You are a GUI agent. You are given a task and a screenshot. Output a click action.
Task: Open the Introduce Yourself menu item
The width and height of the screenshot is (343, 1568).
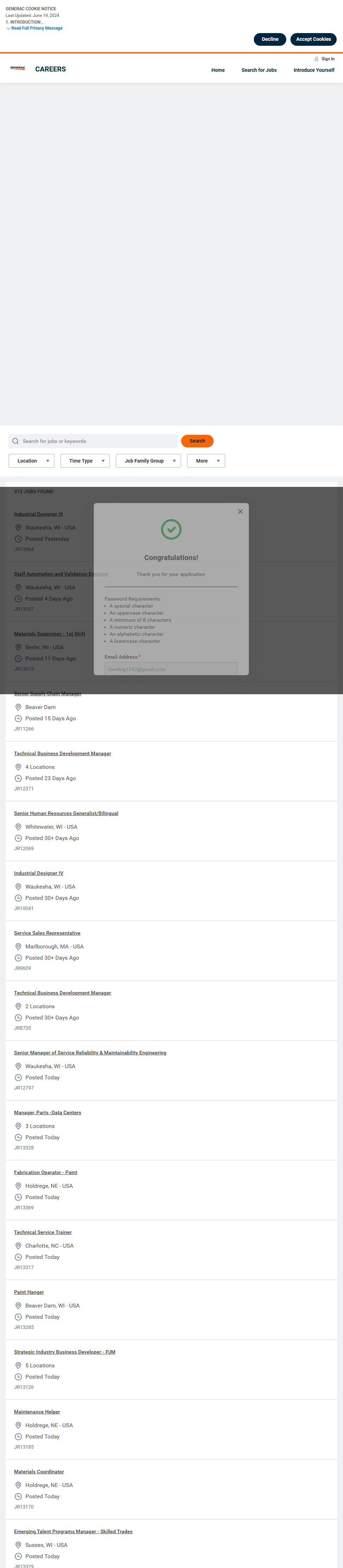point(314,70)
